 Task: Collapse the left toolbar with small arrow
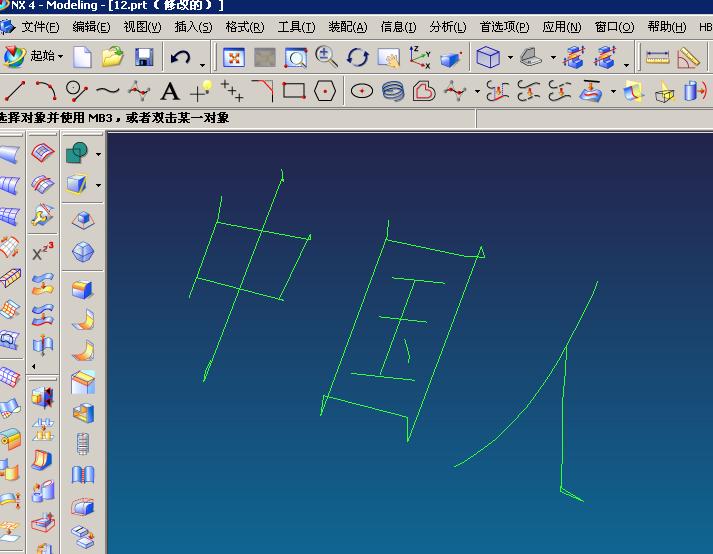(x=34, y=366)
